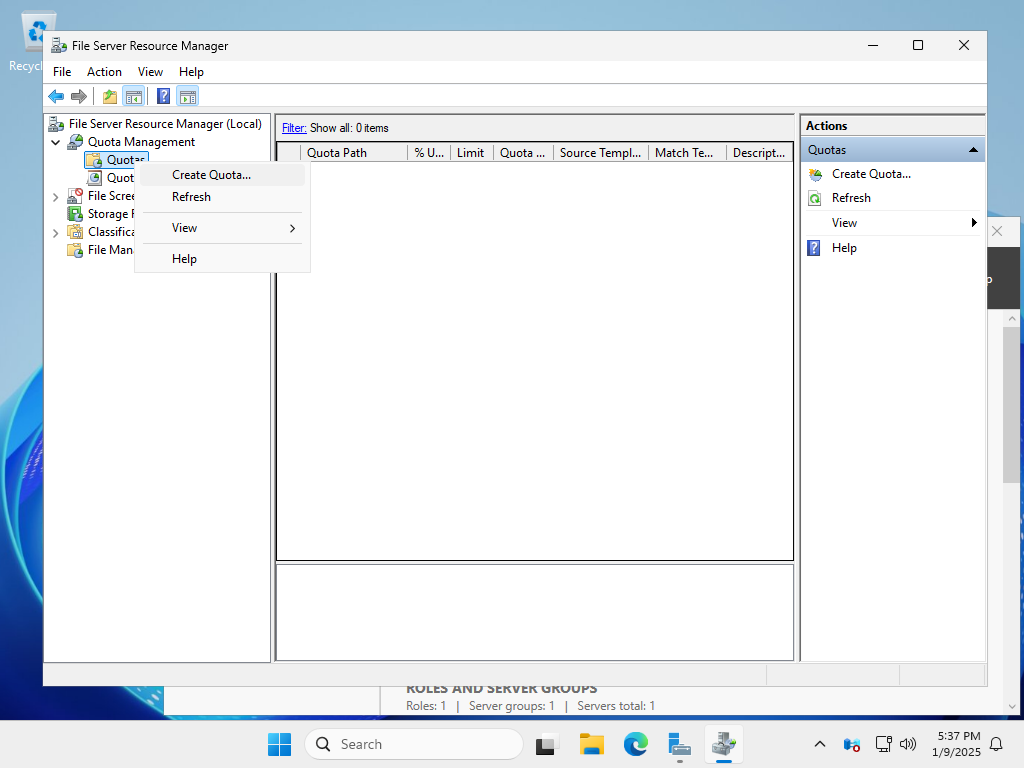Open the Help menu in menu bar

pos(191,72)
